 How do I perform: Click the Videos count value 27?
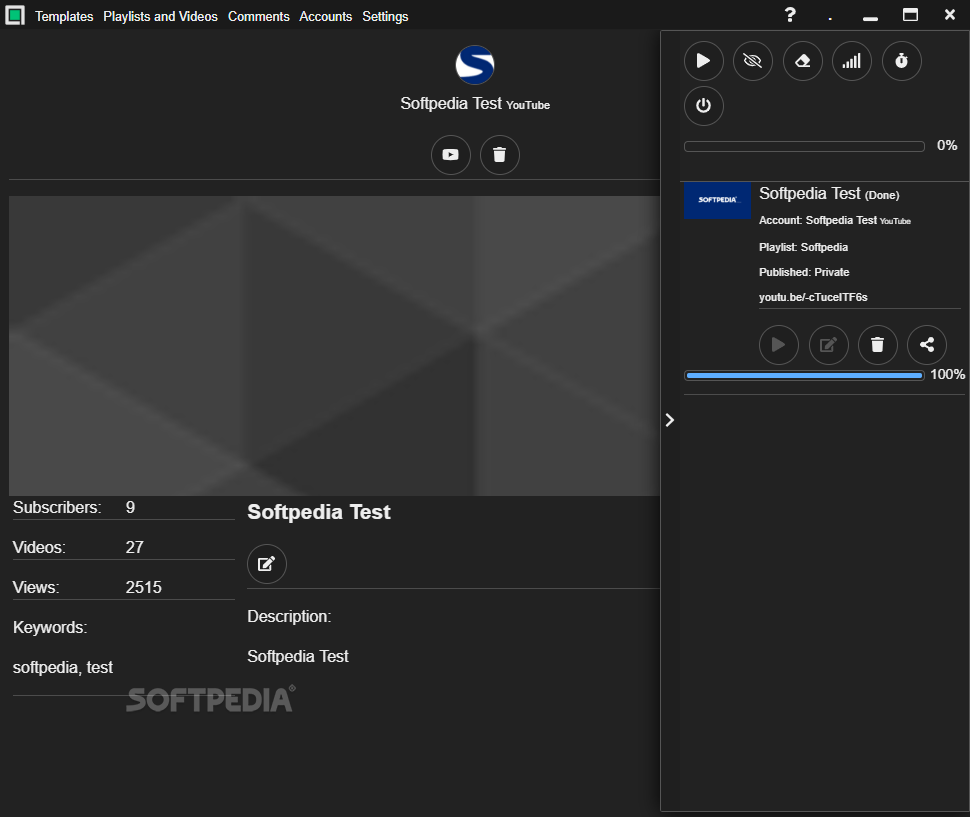pos(134,547)
